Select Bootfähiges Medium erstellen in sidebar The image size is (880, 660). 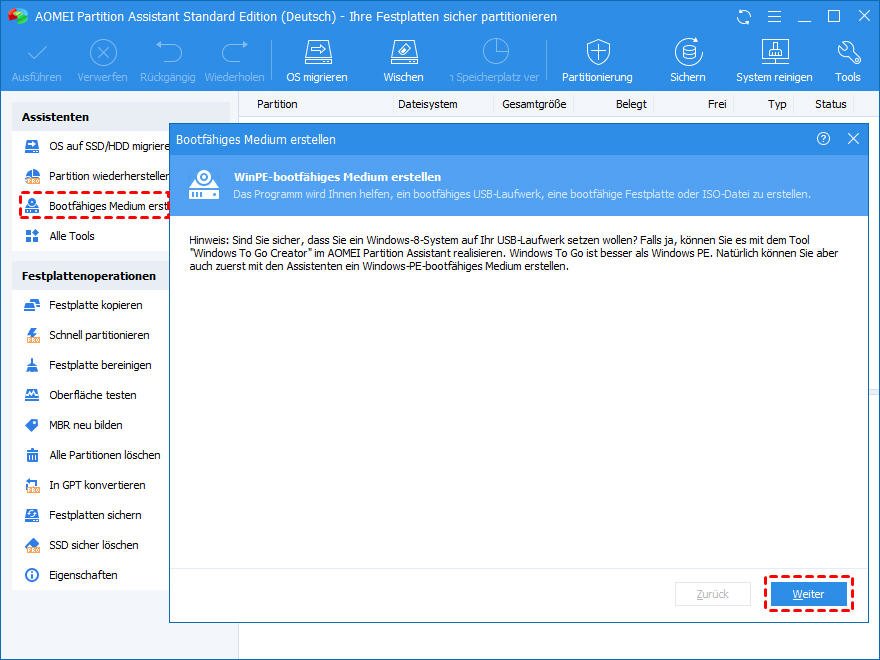pyautogui.click(x=96, y=206)
